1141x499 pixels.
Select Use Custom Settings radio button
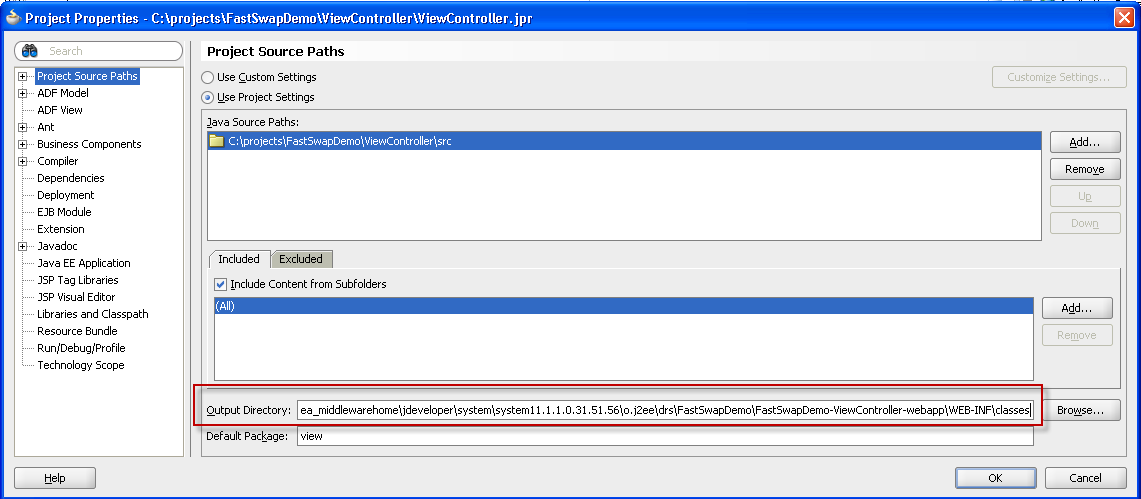click(x=207, y=77)
